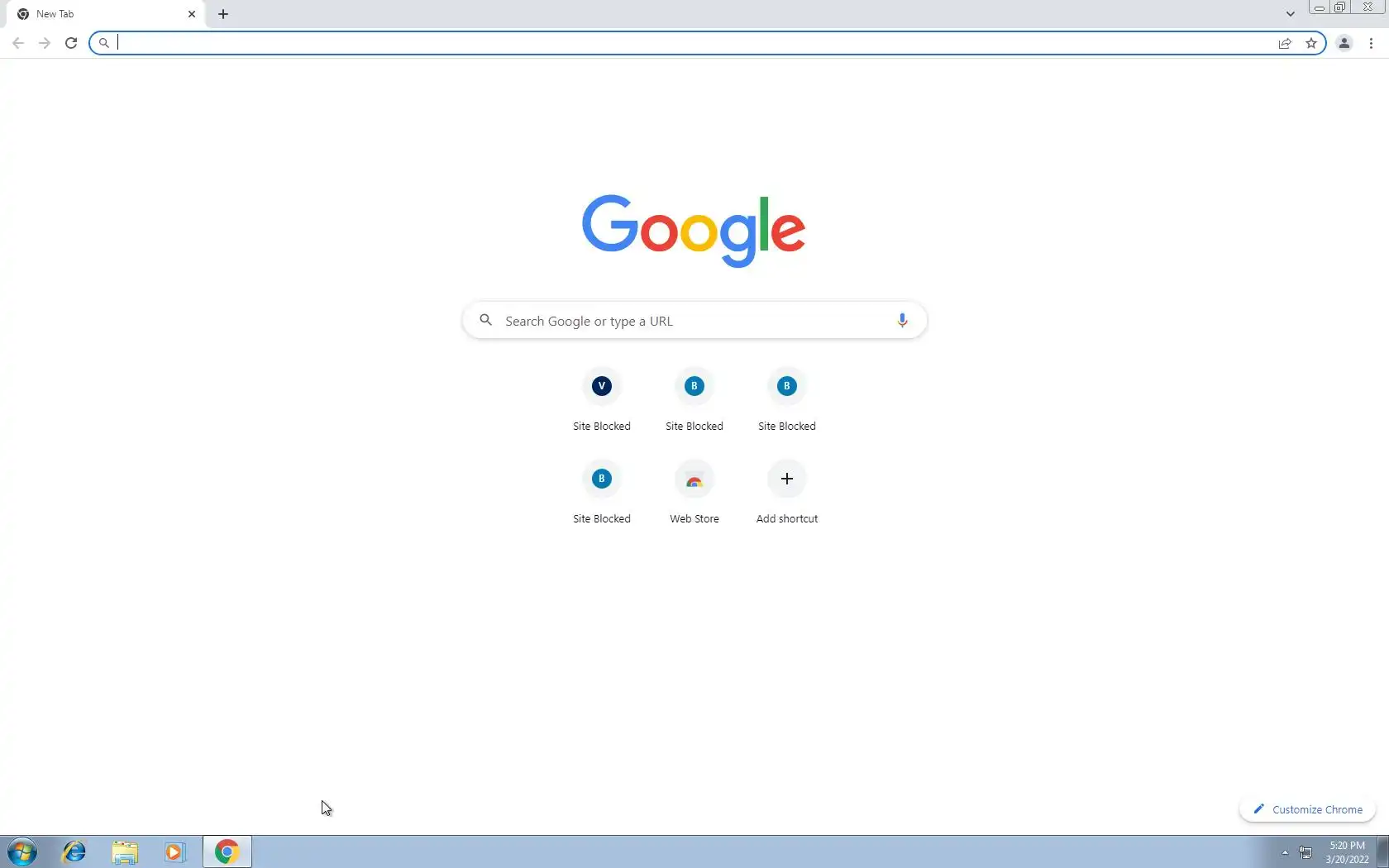Close the New Tab tab
The width and height of the screenshot is (1389, 868).
coord(192,14)
